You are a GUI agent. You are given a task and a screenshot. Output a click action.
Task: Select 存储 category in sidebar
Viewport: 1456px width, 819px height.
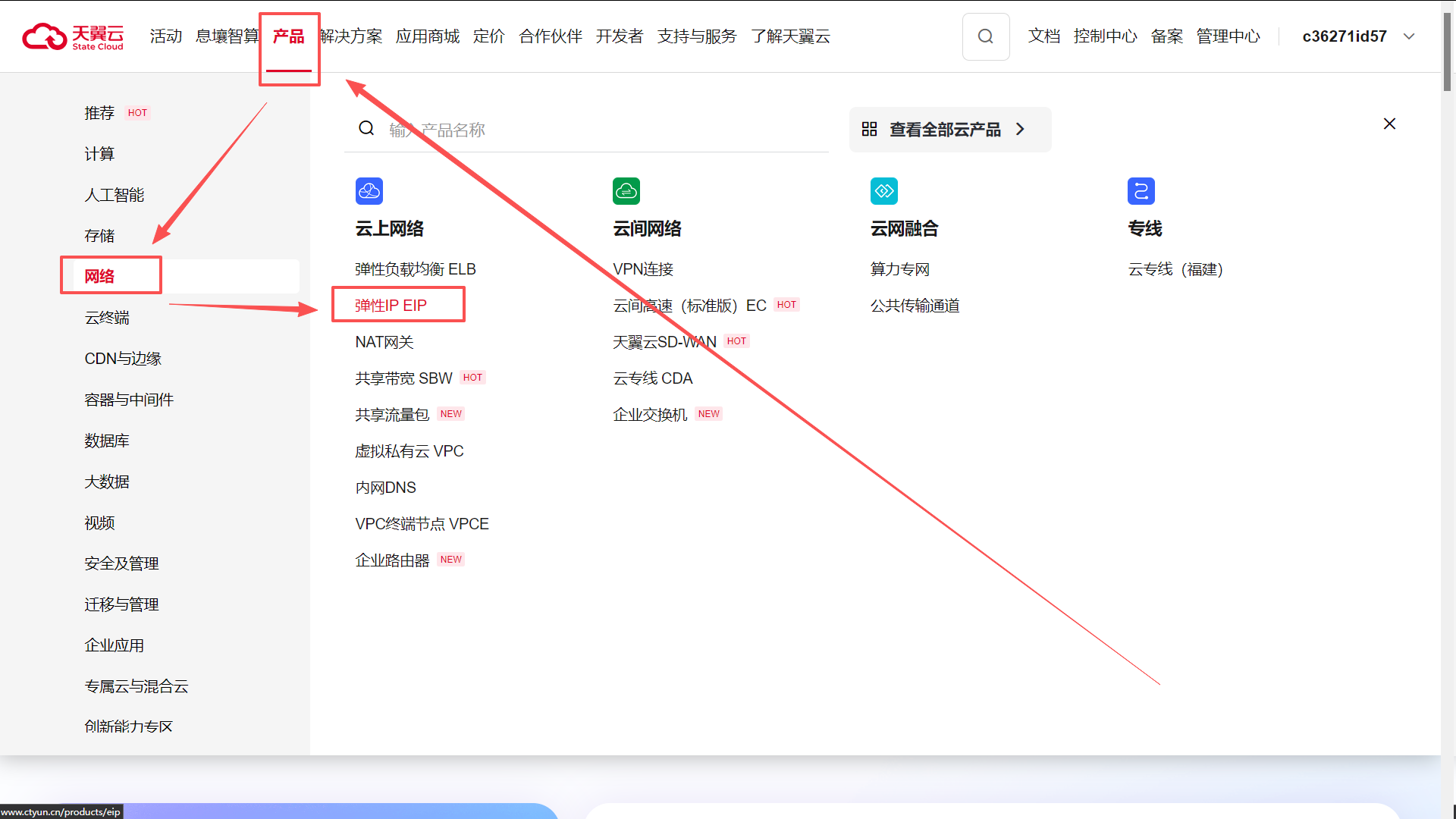click(99, 236)
